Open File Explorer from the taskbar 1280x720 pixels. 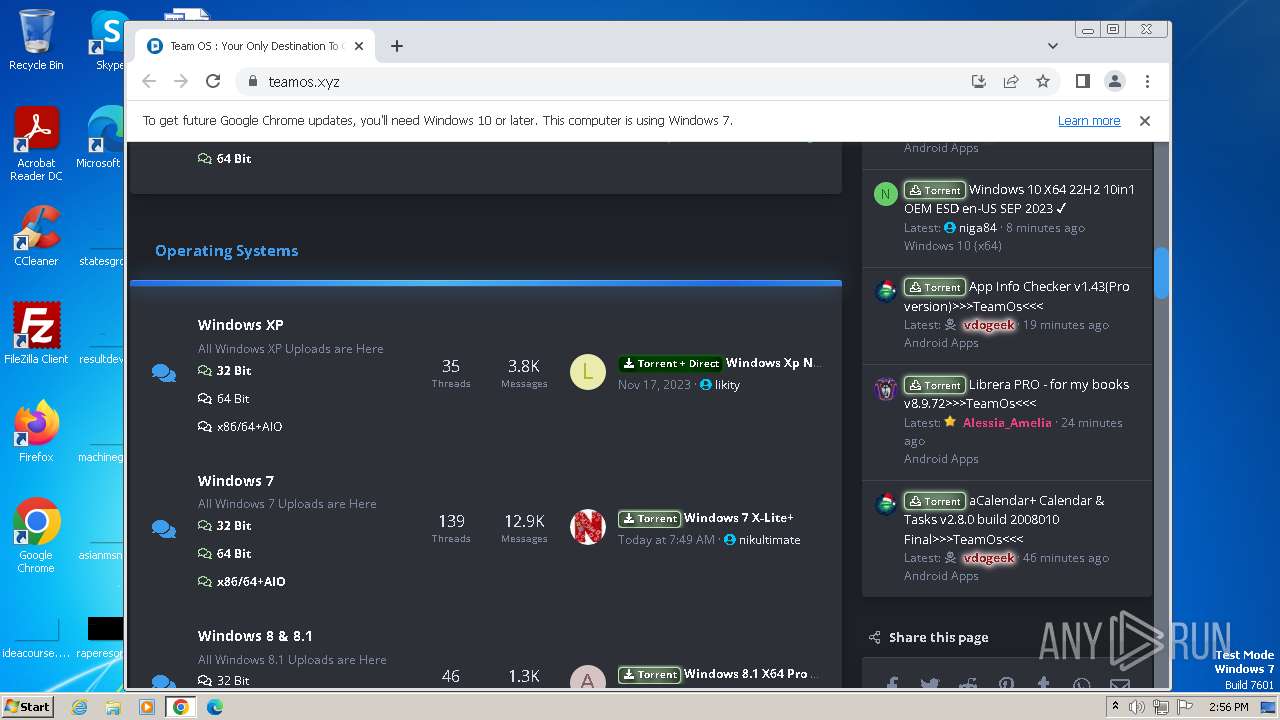113,707
